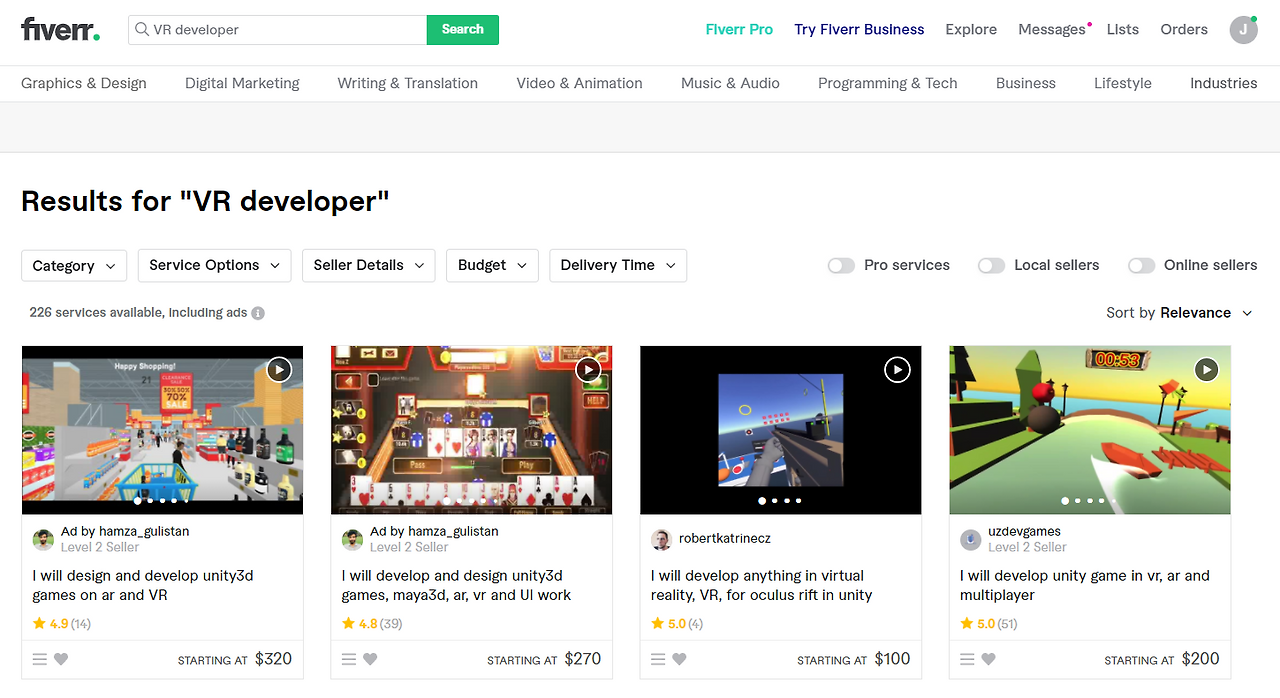This screenshot has height=698, width=1280.
Task: Open your profile avatar menu
Action: tap(1243, 30)
